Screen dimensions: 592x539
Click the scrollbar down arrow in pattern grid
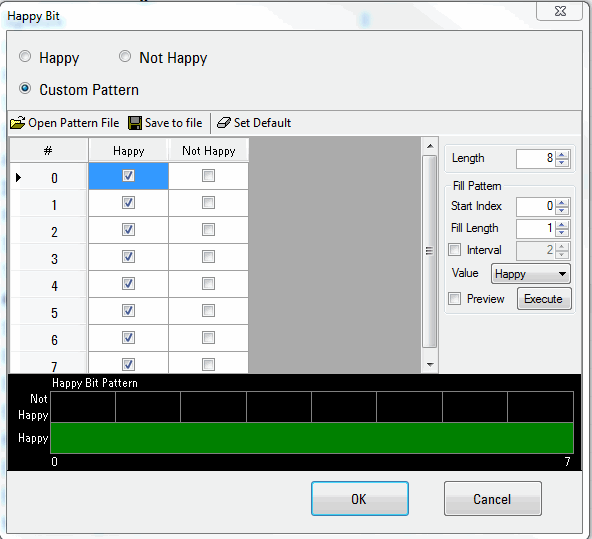[430, 364]
